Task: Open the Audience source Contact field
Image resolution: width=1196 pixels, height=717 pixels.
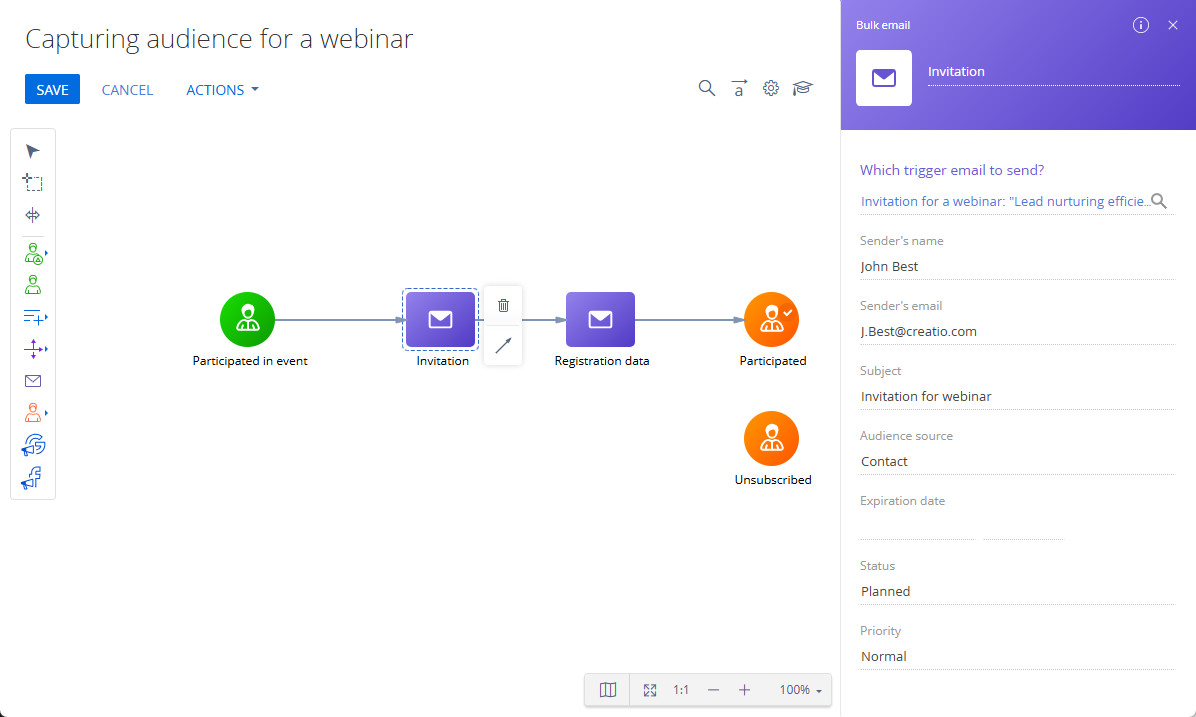Action: 1018,461
